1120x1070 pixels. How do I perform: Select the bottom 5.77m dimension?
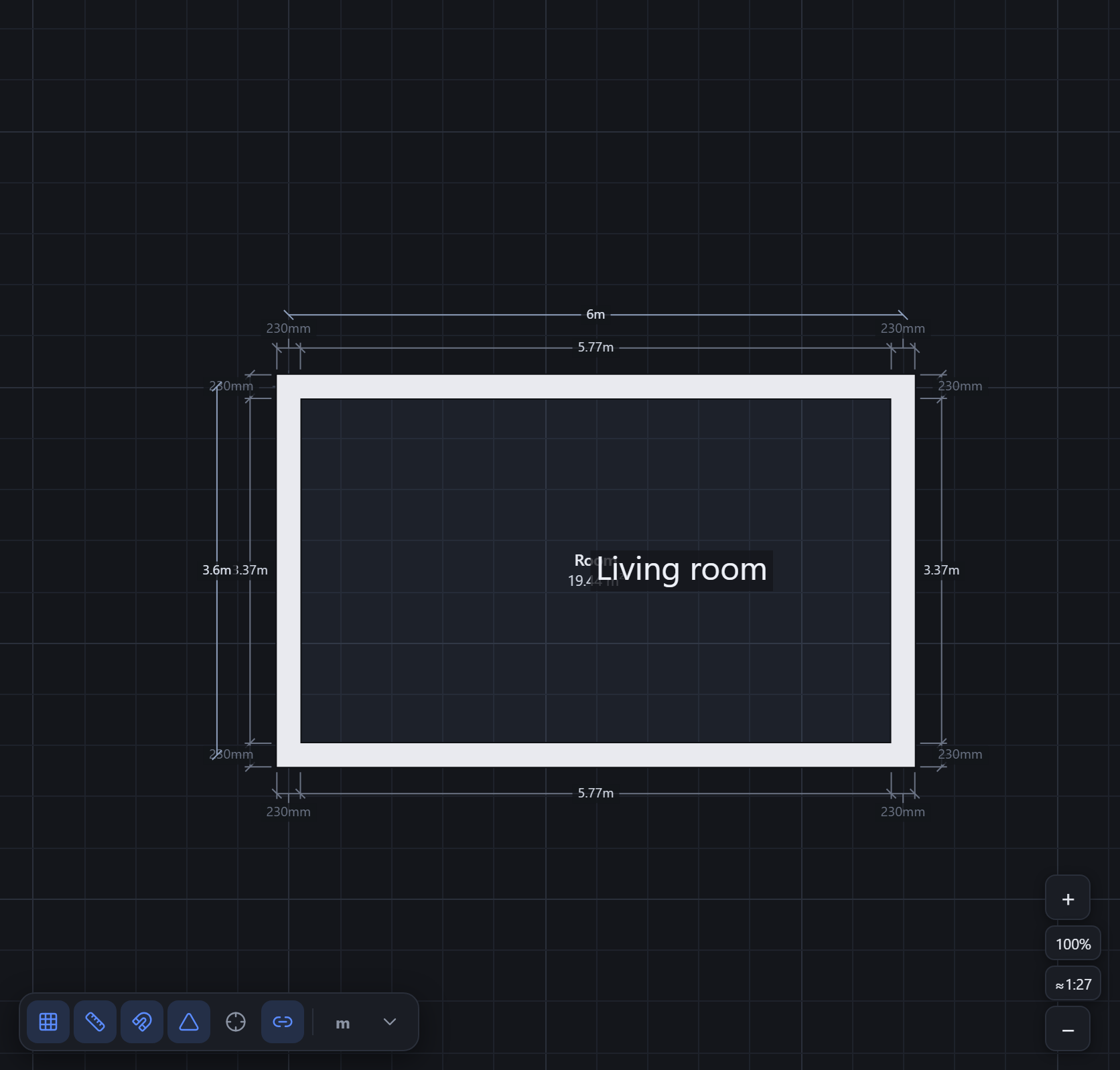(x=596, y=793)
